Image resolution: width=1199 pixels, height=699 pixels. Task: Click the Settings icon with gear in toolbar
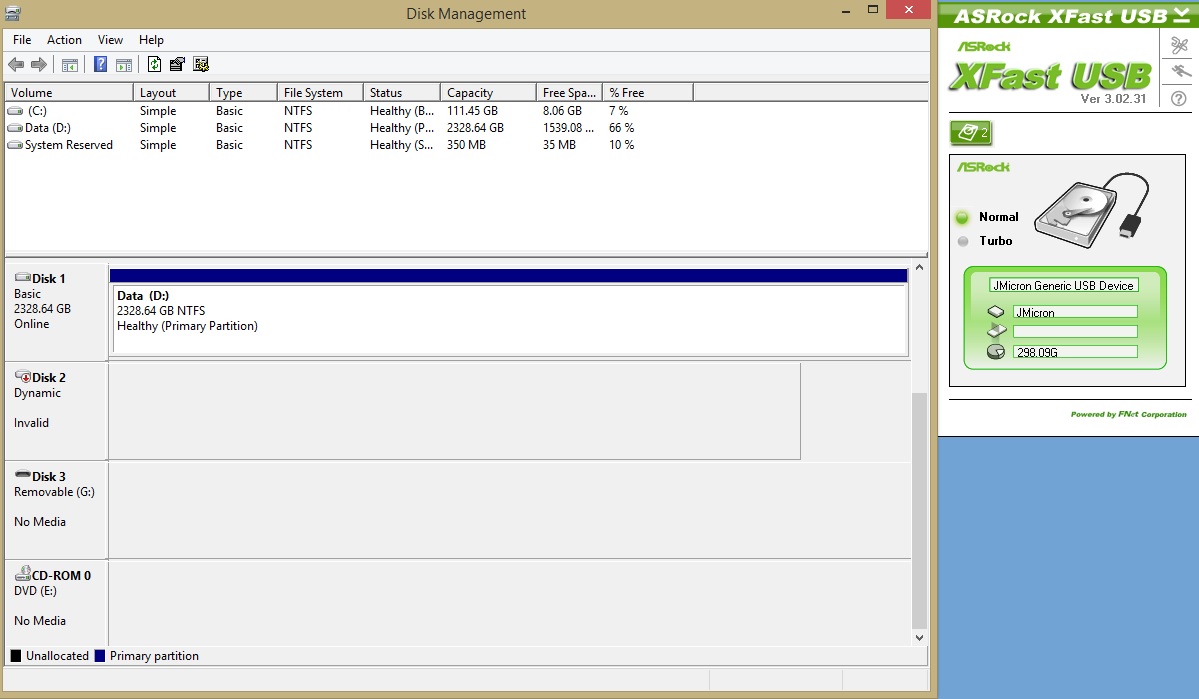pyautogui.click(x=201, y=64)
